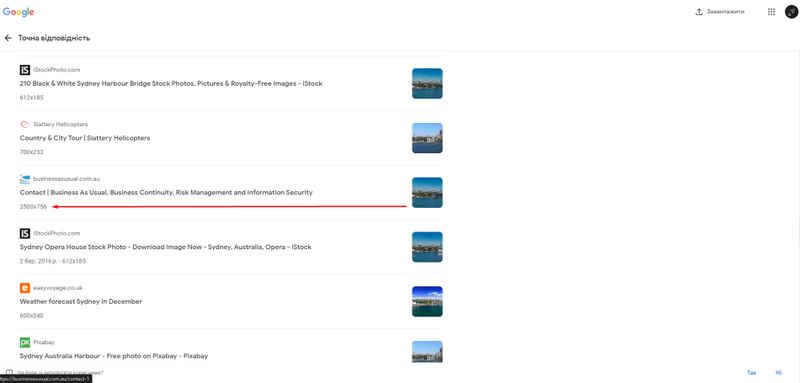Viewport: 800px width, 383px height.
Task: Answer Ні to the feedback question
Action: coord(779,373)
